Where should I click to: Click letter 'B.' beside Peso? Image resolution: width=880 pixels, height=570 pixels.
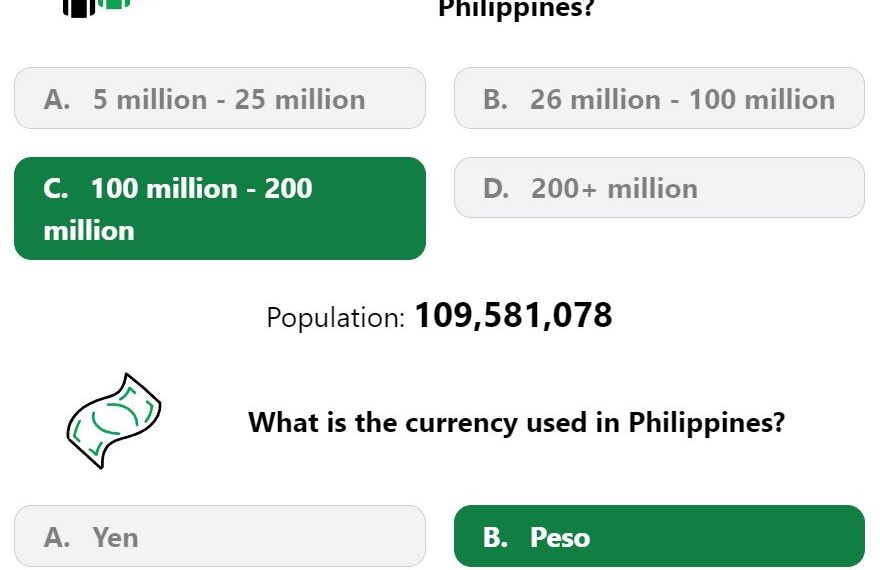[x=496, y=537]
